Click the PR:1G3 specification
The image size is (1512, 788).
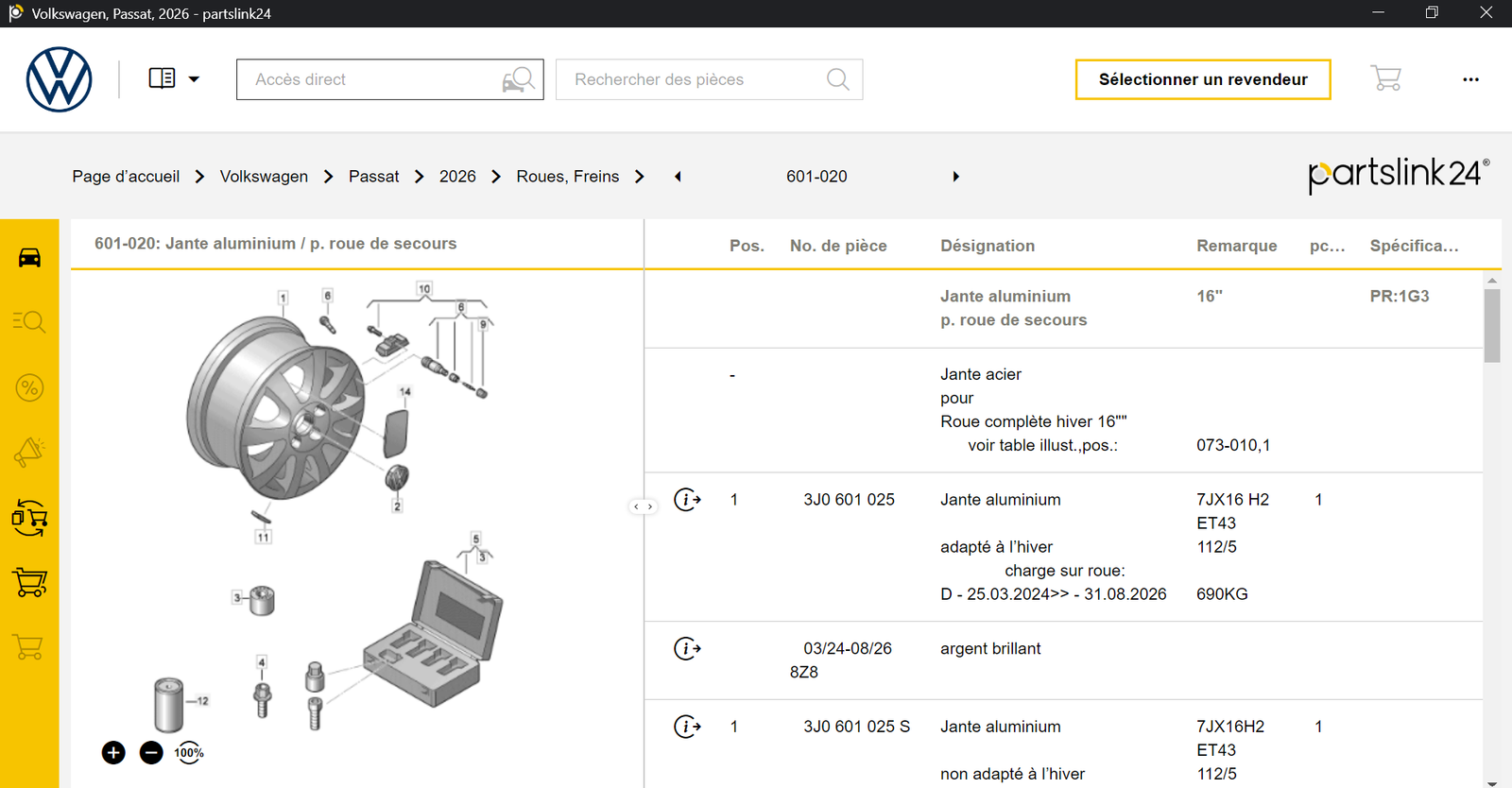[1400, 297]
